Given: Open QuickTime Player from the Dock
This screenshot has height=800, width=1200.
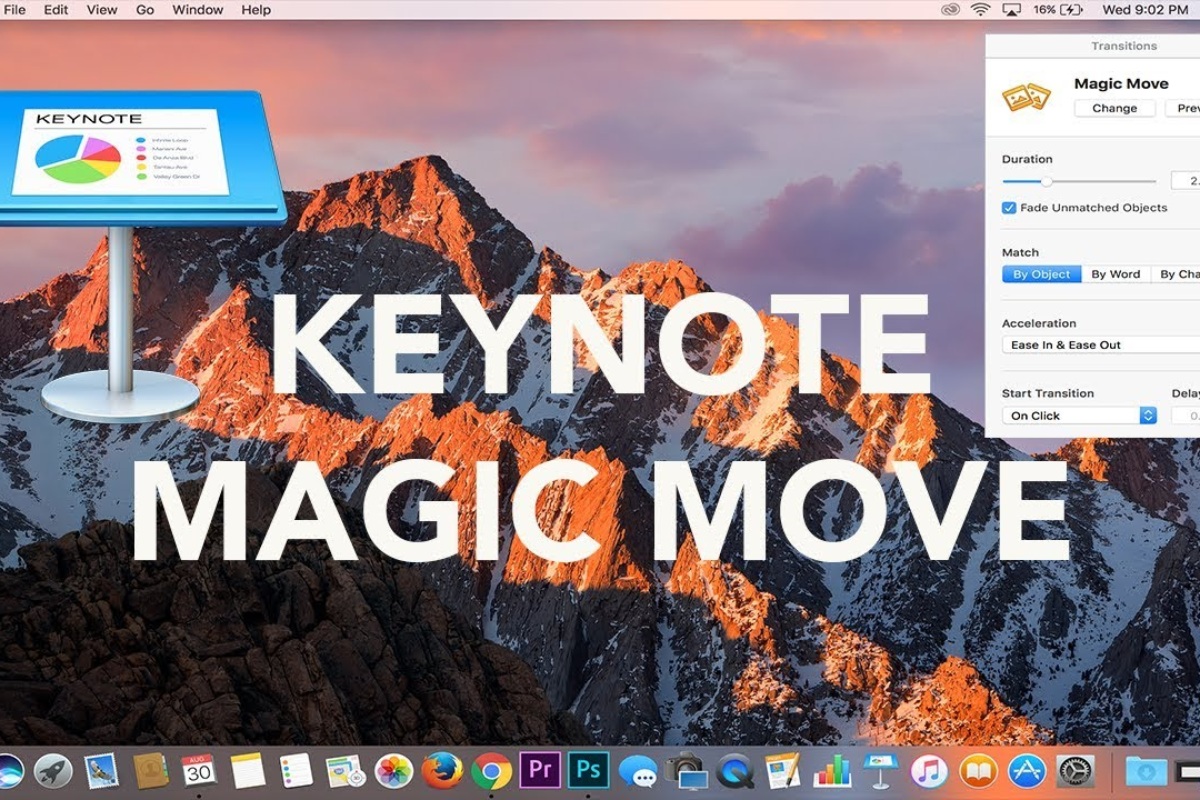Looking at the screenshot, I should pyautogui.click(x=733, y=771).
